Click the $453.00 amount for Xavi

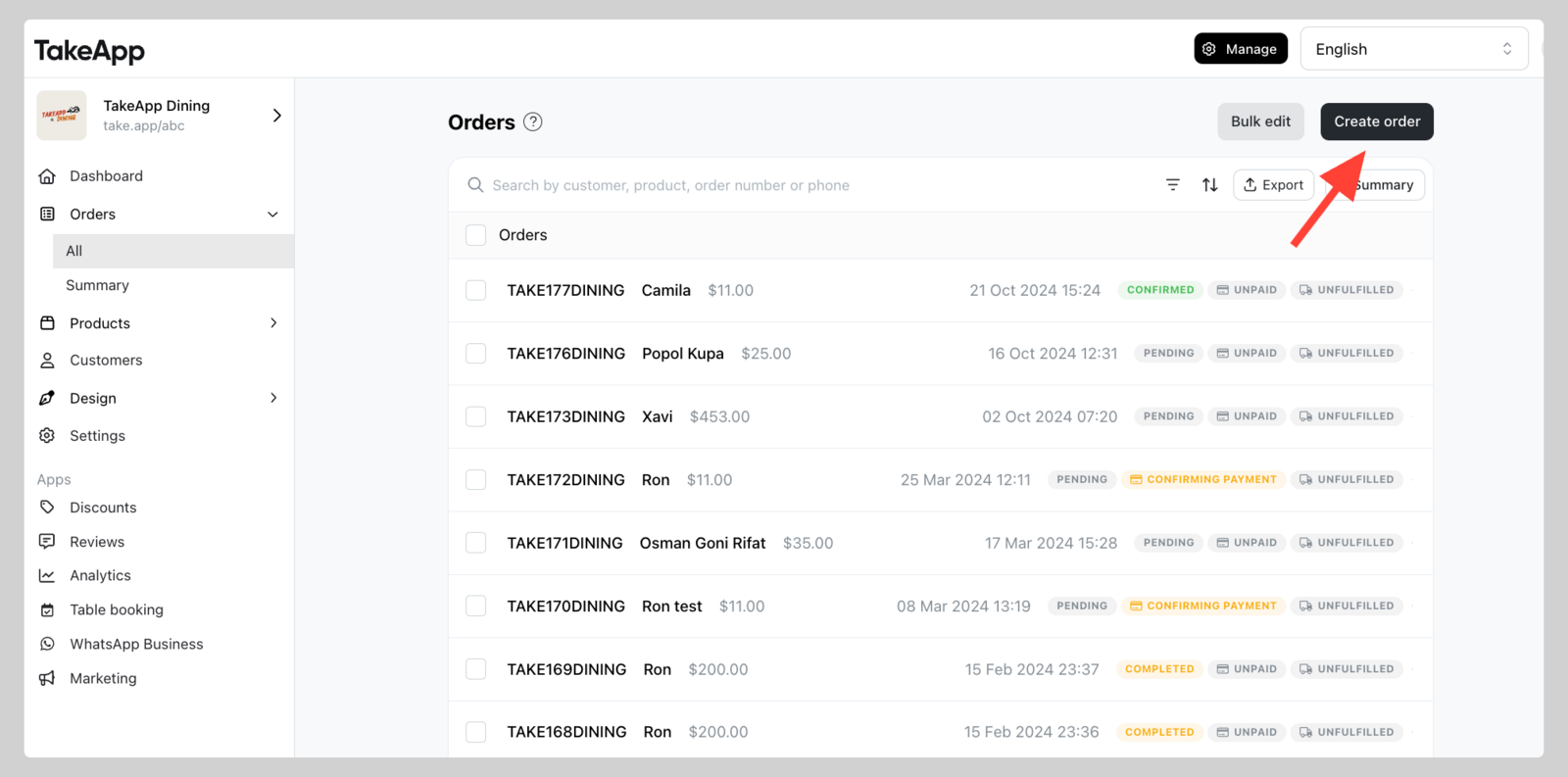[719, 416]
